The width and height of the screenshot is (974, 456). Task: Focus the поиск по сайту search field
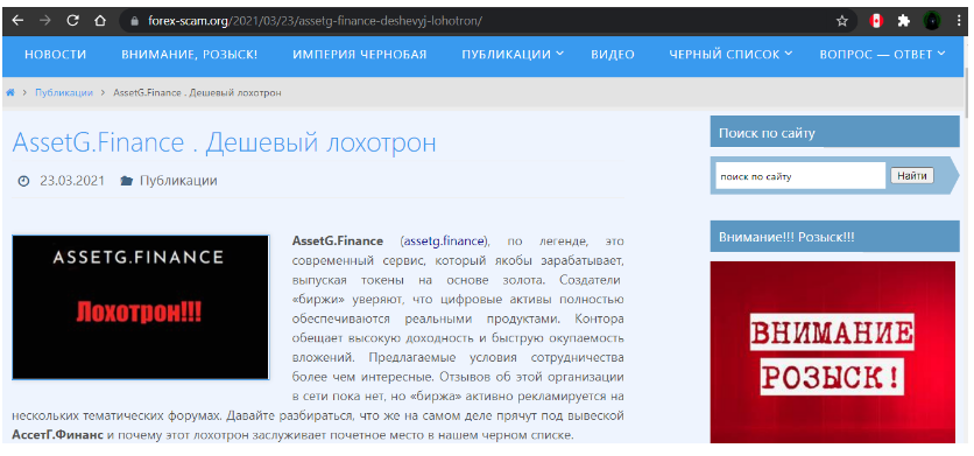[x=800, y=176]
